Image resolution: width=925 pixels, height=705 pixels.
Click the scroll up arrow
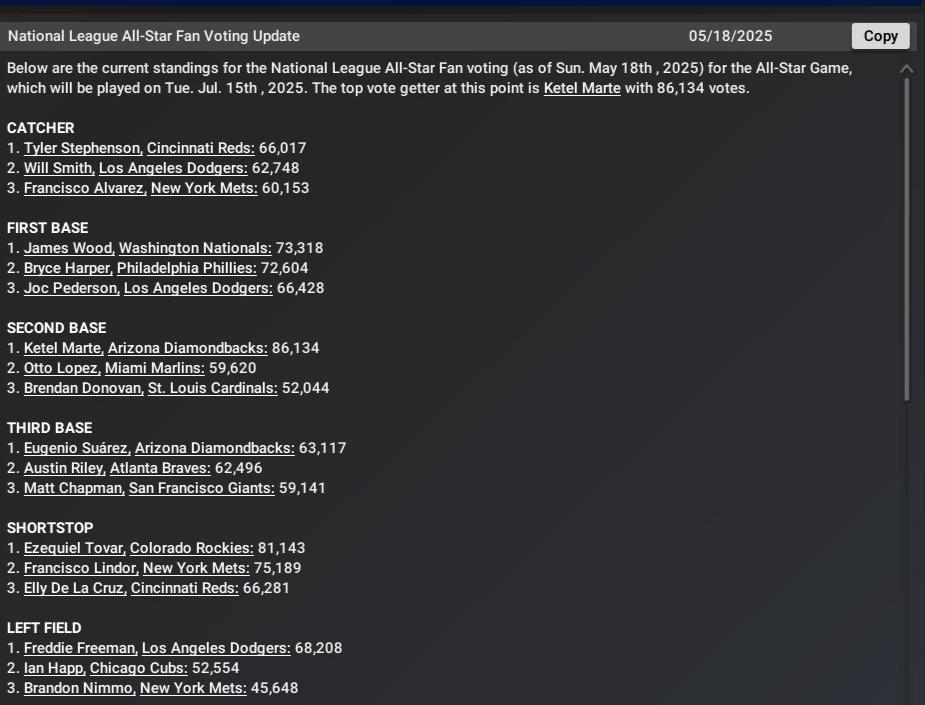click(x=907, y=69)
